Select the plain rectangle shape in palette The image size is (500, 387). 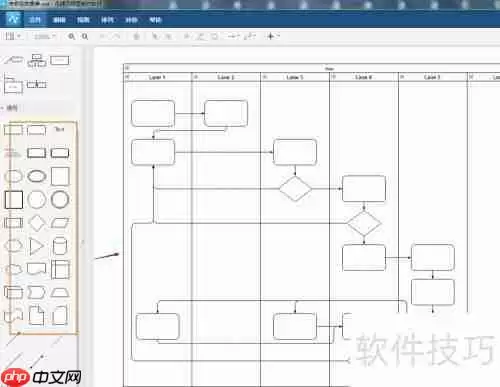(13, 130)
